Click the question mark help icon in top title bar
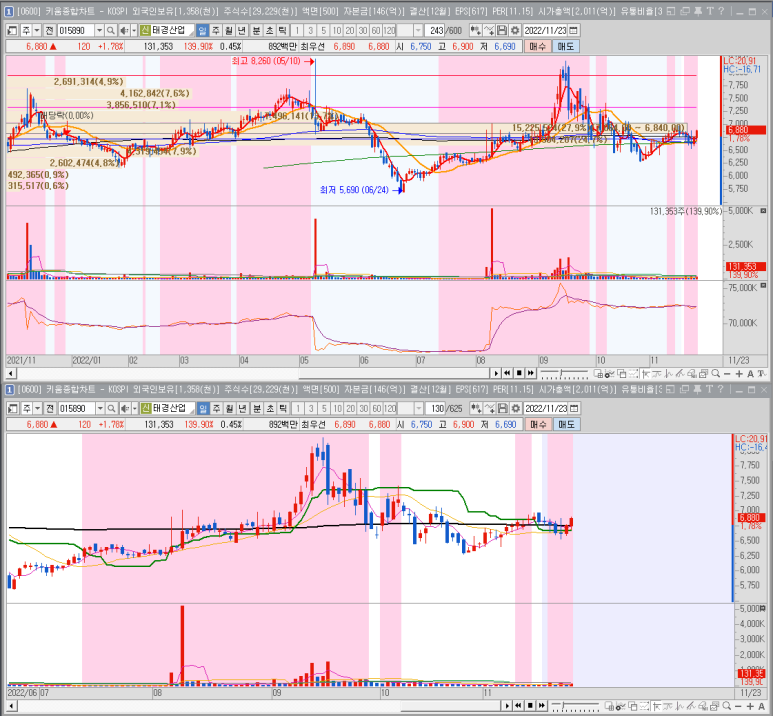 click(722, 11)
